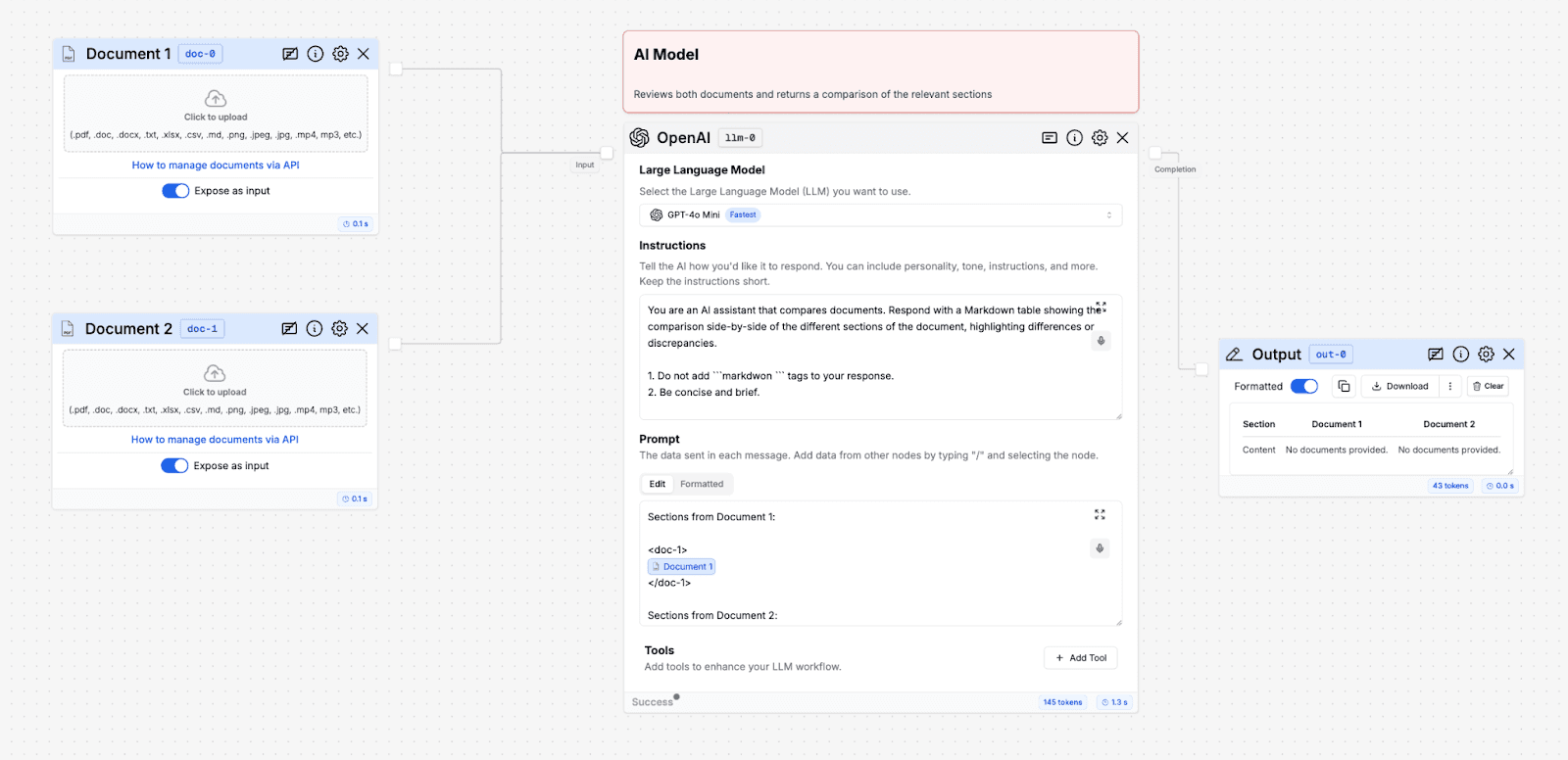Click the 145 tokens badge on OpenAI node

1062,702
